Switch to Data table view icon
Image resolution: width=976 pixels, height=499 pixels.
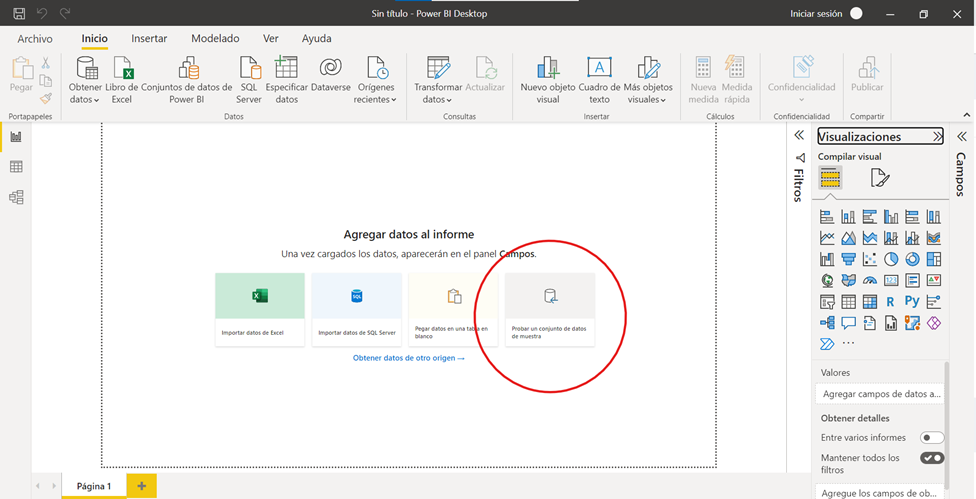[16, 167]
